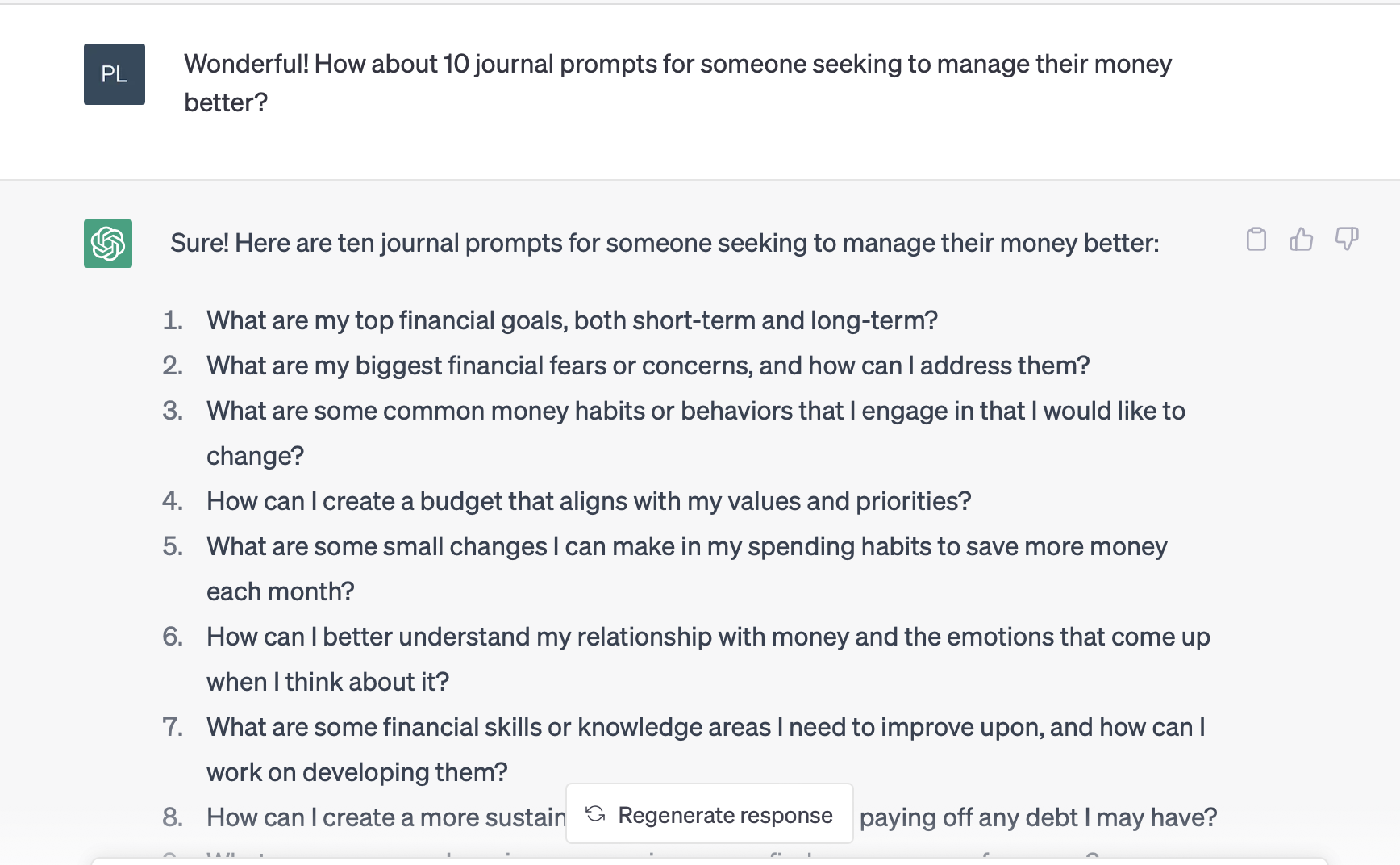
Task: Click prompt 6 about relationship with money
Action: click(708, 659)
